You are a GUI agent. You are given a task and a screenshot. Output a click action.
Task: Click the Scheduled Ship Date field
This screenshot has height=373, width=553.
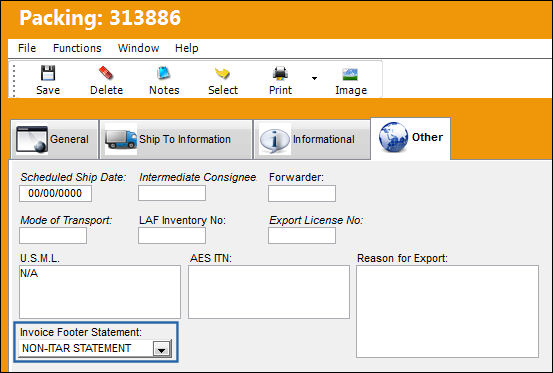point(55,194)
